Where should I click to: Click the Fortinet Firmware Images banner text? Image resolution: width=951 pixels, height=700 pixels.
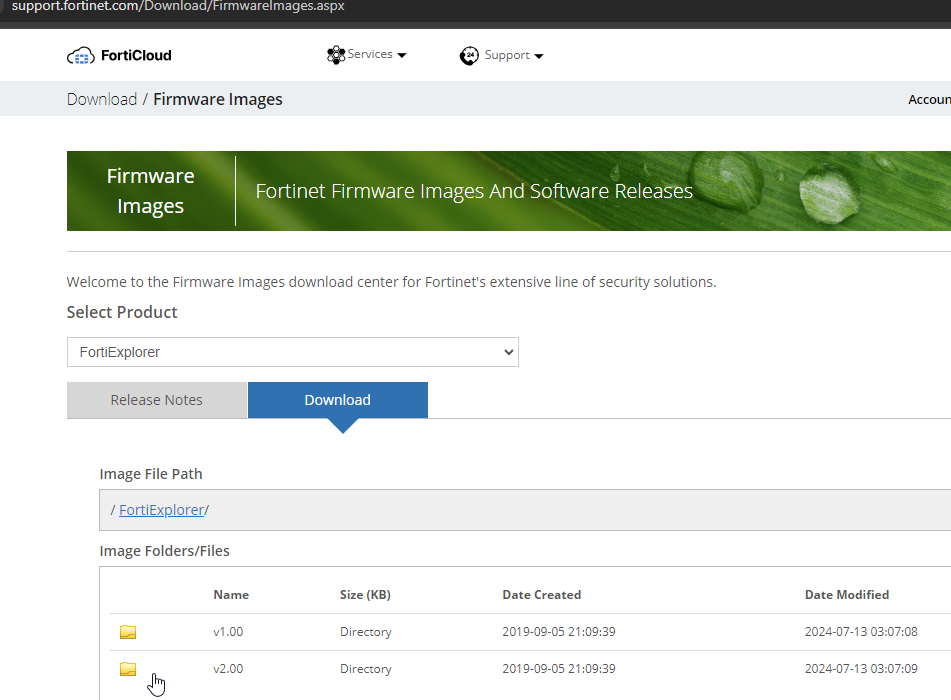point(474,191)
